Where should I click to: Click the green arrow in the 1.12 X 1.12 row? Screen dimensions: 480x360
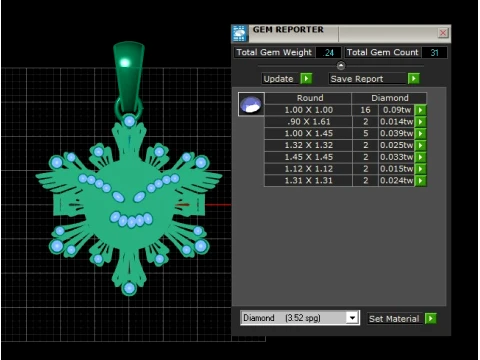pos(421,169)
